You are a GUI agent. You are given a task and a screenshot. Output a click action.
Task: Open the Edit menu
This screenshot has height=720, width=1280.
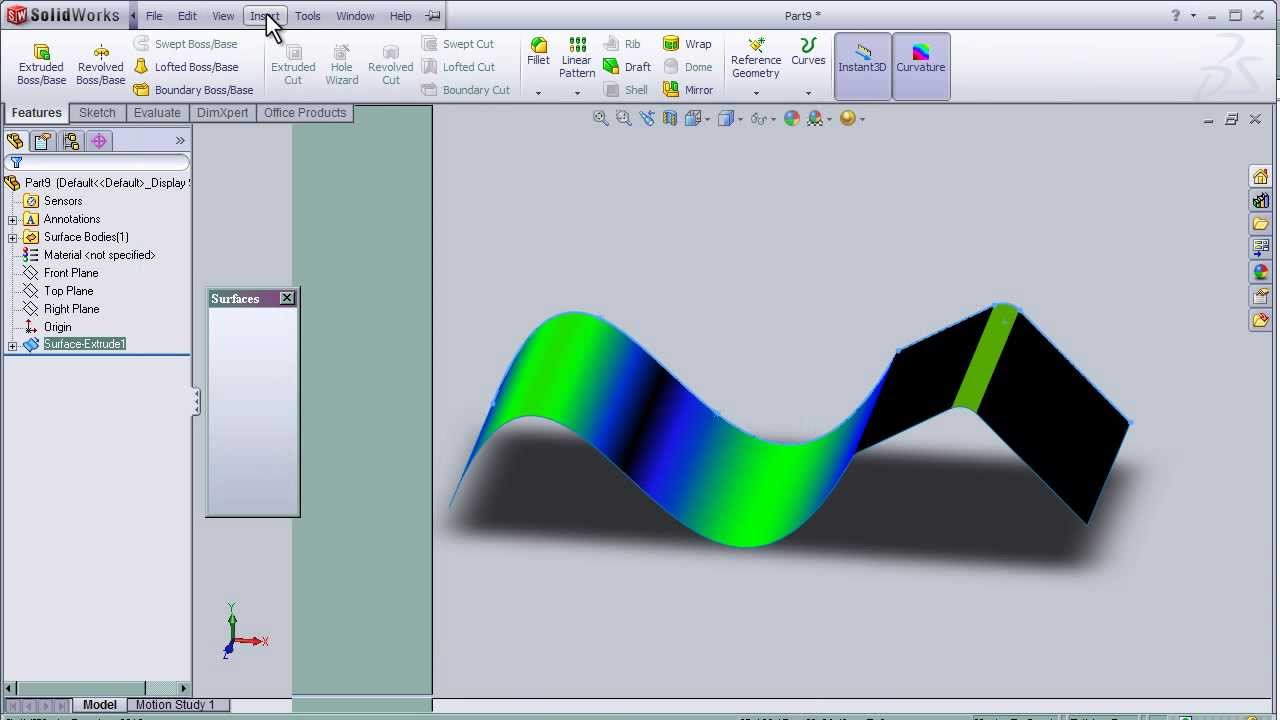click(x=187, y=16)
